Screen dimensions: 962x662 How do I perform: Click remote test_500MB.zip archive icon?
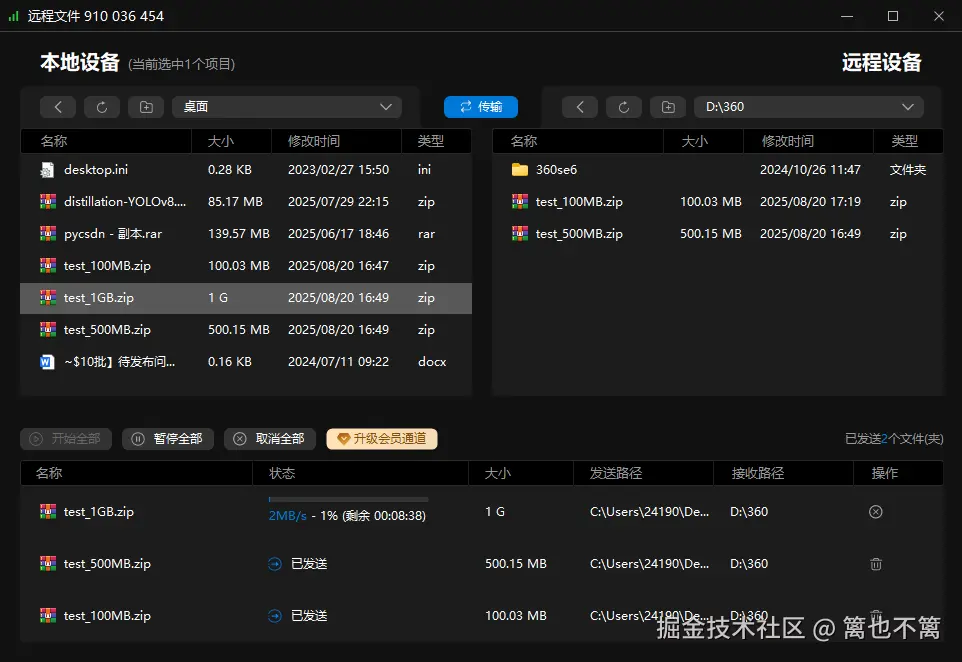coord(520,233)
